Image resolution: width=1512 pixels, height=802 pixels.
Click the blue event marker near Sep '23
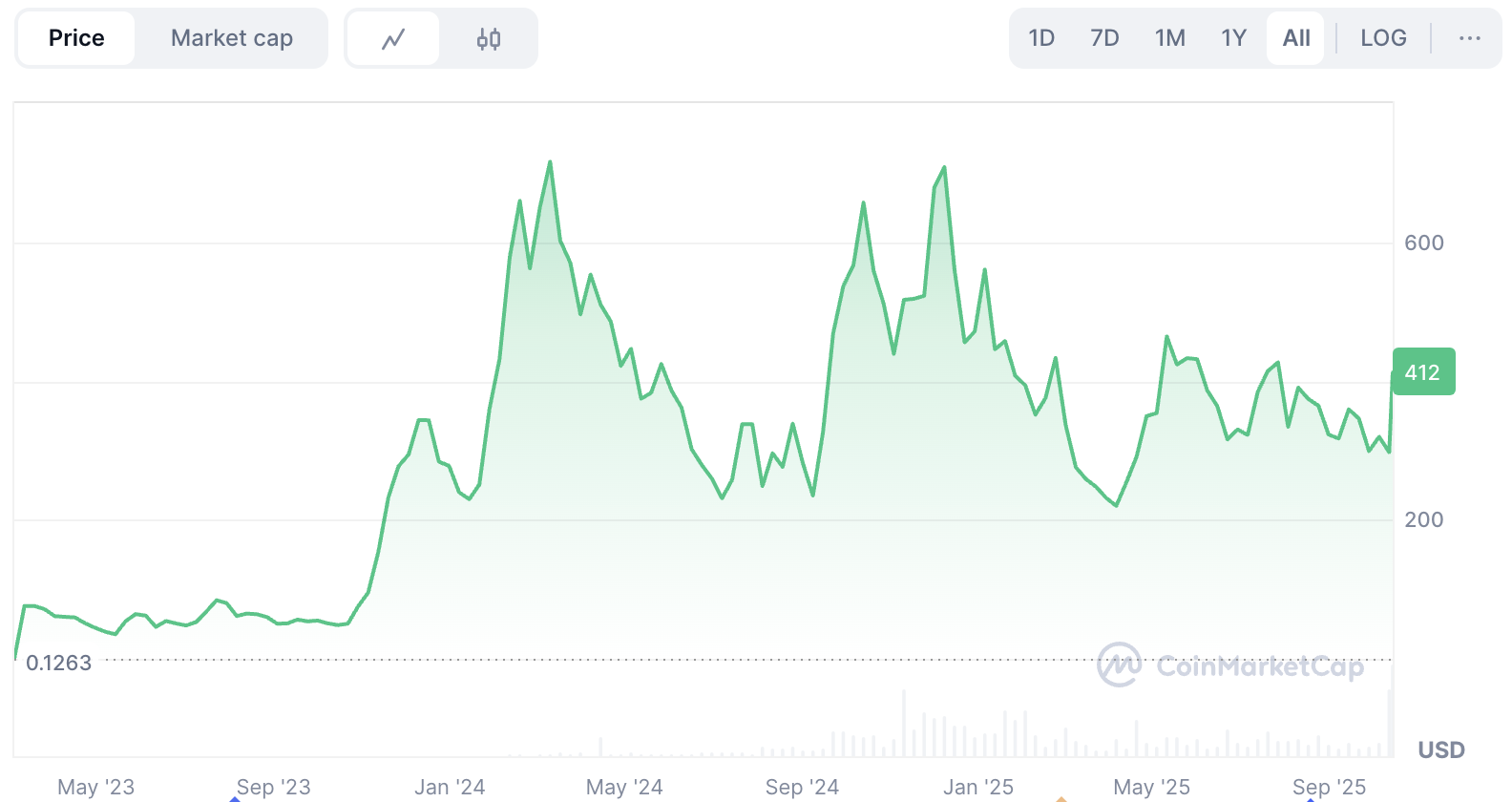235,798
